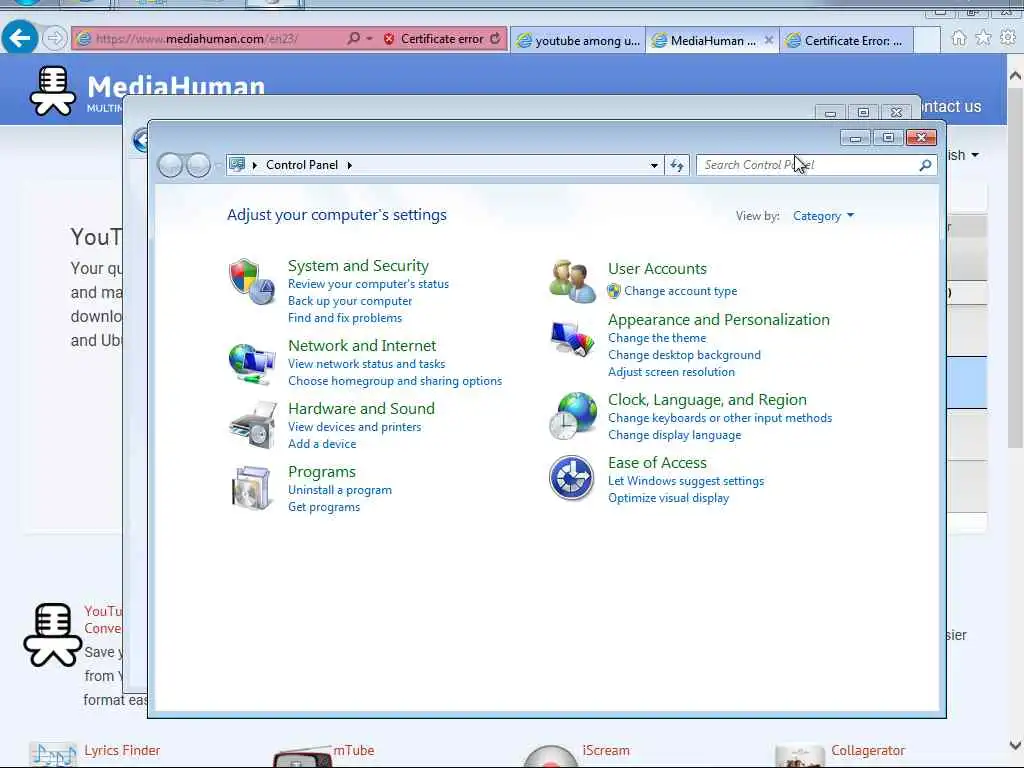The image size is (1024, 768).
Task: Click View devices and printers link
Action: click(355, 427)
